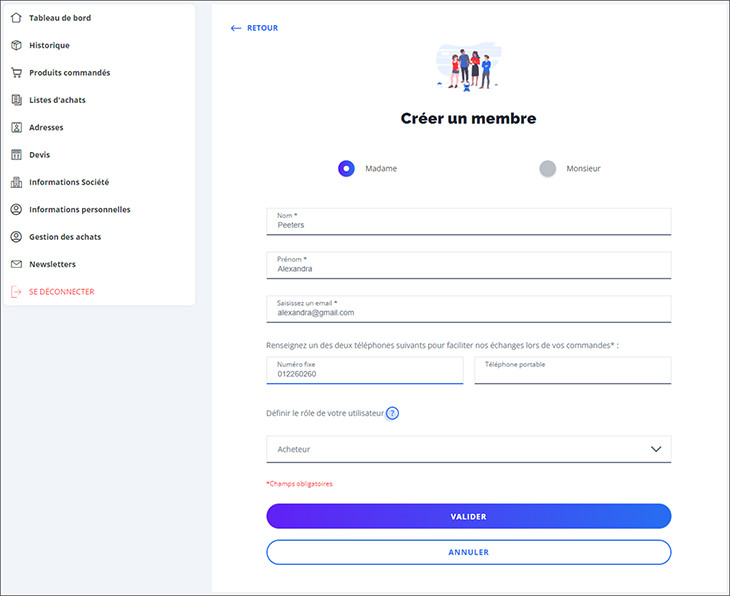Click the chevron arrow of the role dropdown
Viewport: 730px width, 596px height.
656,449
